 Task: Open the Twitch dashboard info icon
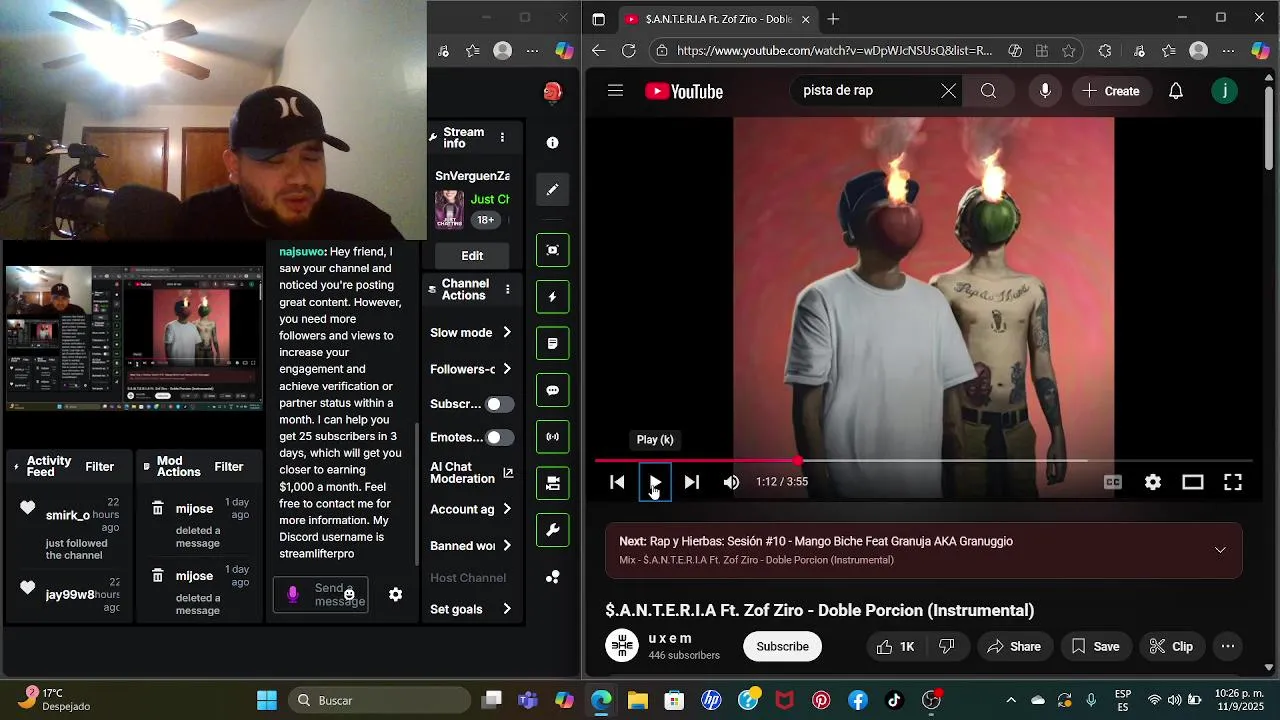tap(552, 143)
